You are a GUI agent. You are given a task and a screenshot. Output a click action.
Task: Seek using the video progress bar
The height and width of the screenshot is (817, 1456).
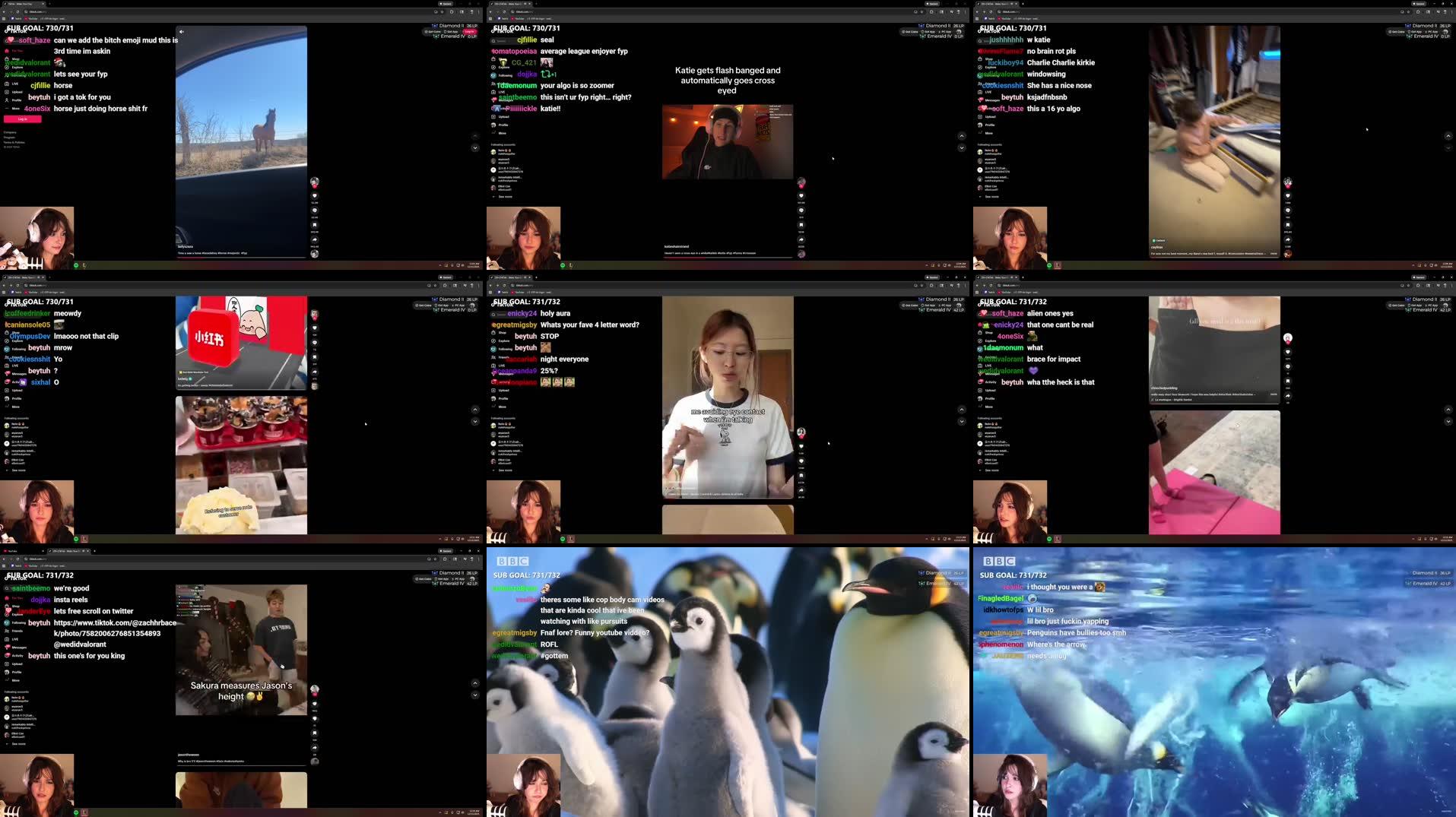[243, 258]
